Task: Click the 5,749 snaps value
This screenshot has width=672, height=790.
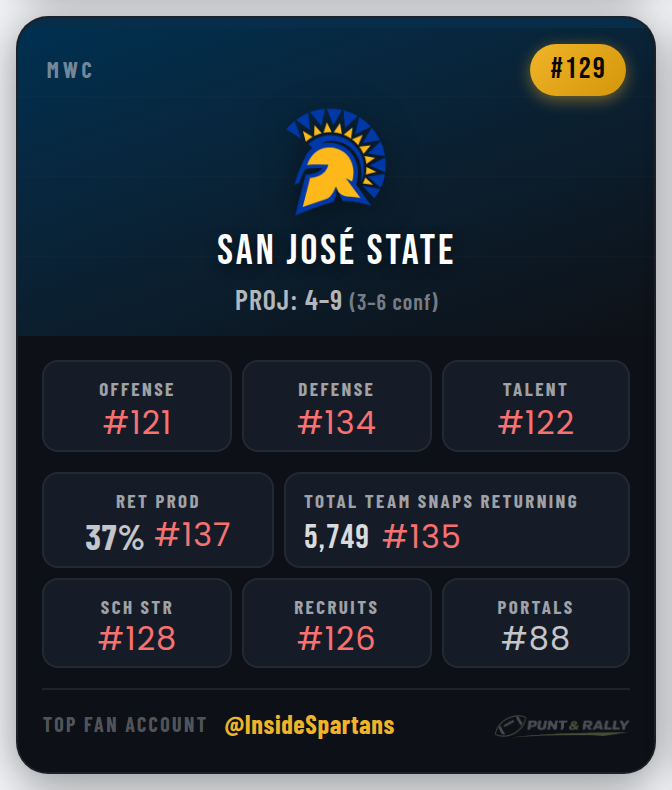Action: [336, 537]
